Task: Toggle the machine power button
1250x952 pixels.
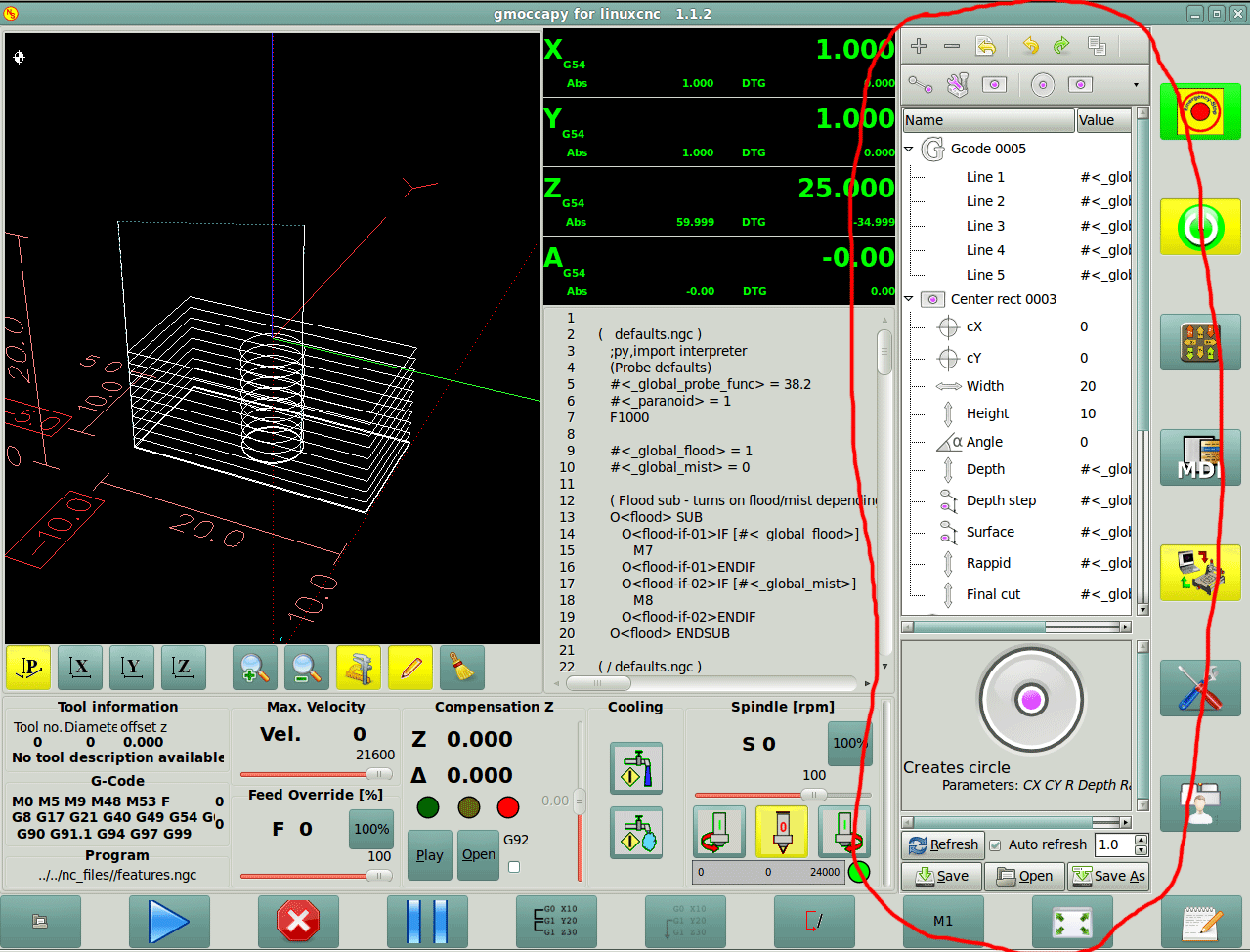Action: click(1199, 227)
